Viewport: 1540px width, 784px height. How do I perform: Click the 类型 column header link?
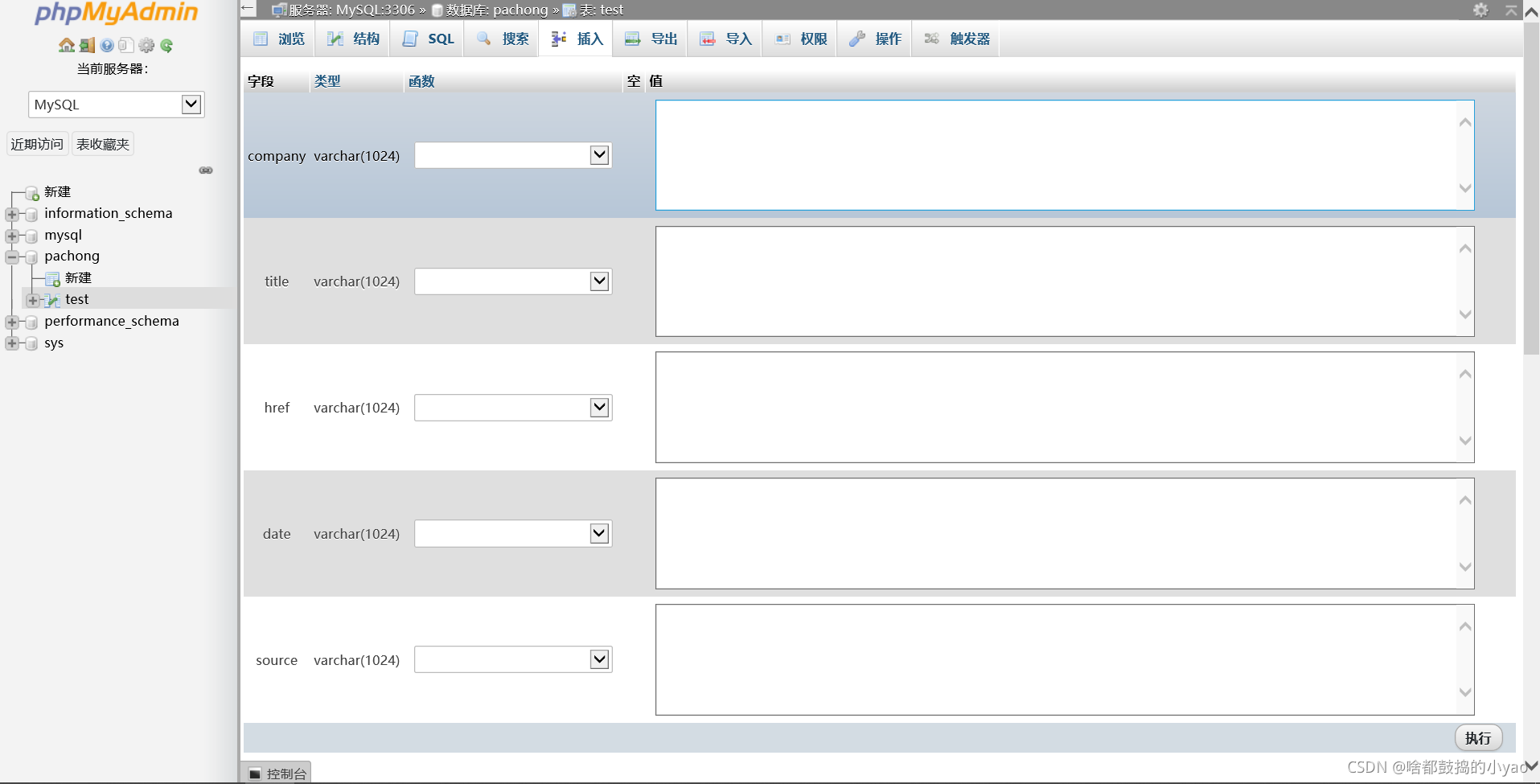327,81
